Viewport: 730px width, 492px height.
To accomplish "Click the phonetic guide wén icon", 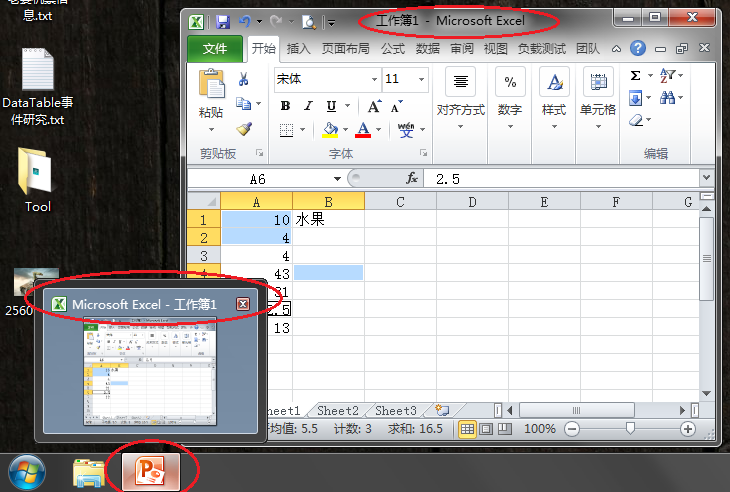I will pos(406,130).
